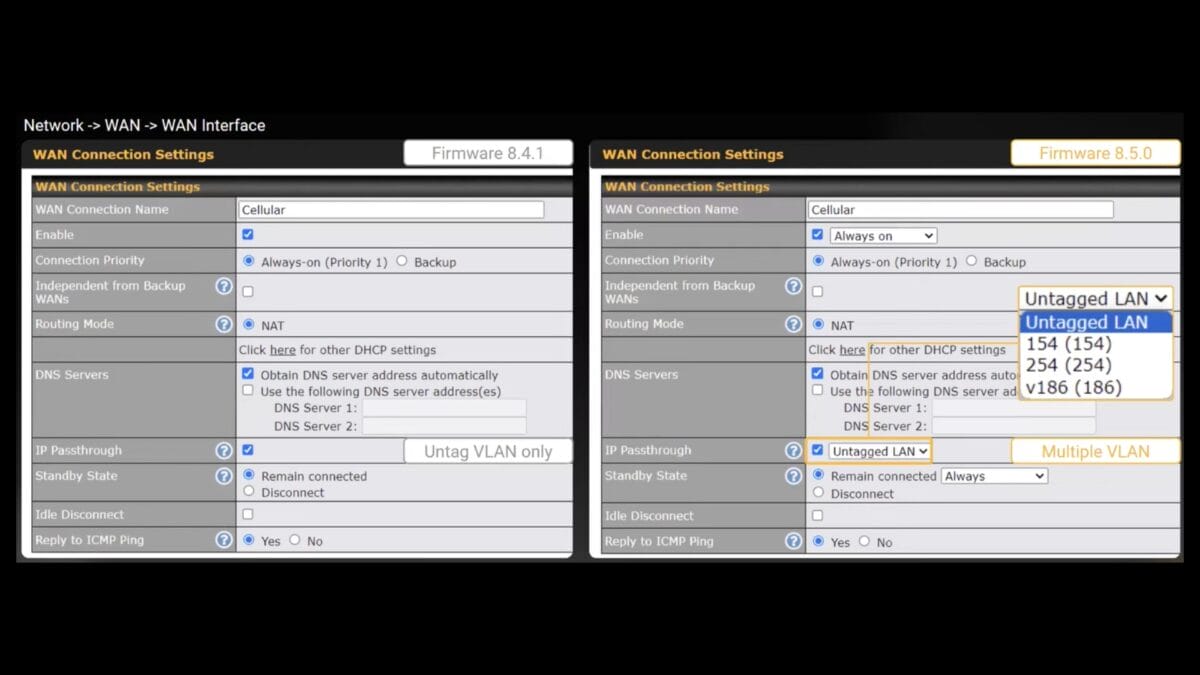This screenshot has height=675, width=1200.
Task: Click help icon for Routing Mode in Firmware 8.4.1 panel
Action: click(224, 324)
